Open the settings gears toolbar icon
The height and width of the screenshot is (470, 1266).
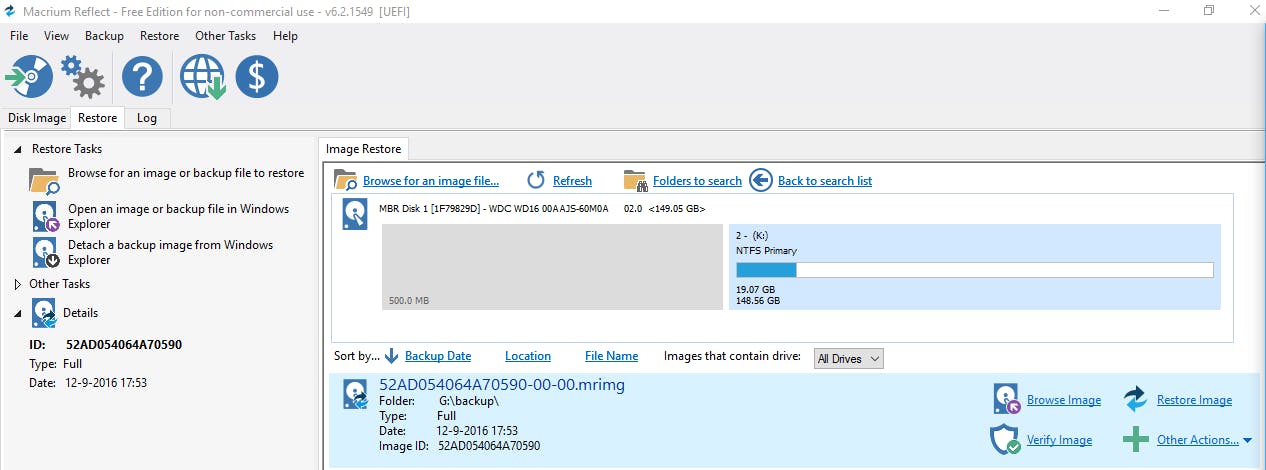pyautogui.click(x=83, y=77)
